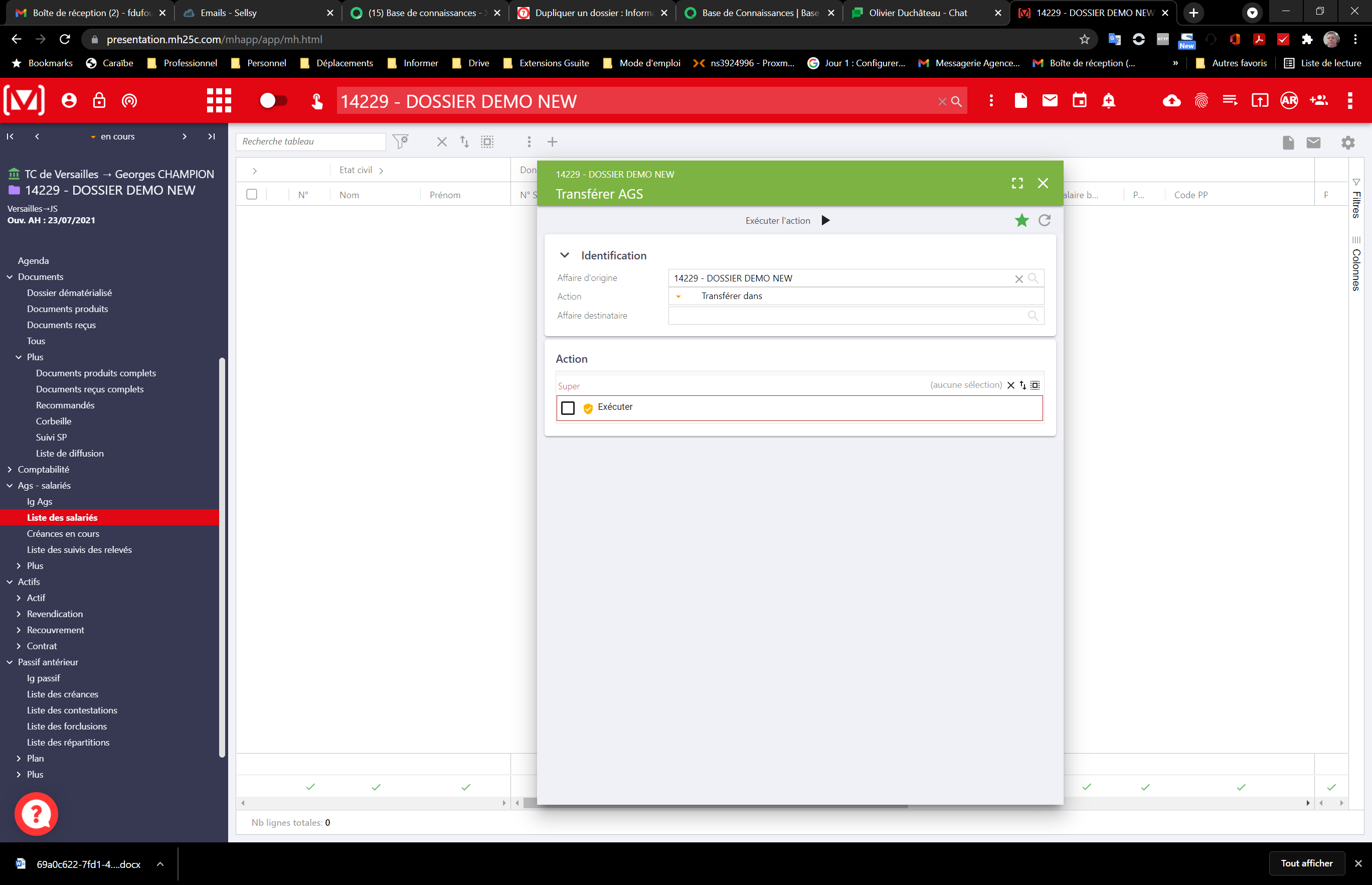1372x885 pixels.
Task: Mark Transférer AGS as favorite star
Action: 1021,221
